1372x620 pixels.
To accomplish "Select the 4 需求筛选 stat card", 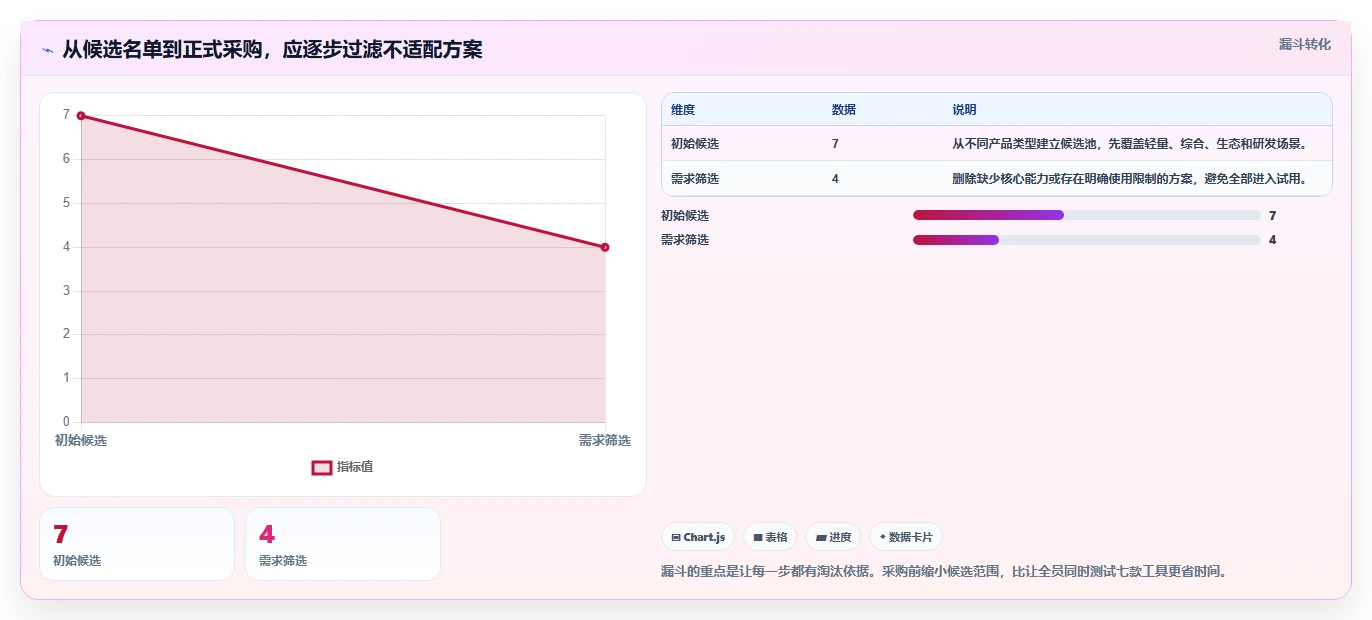I will point(343,544).
